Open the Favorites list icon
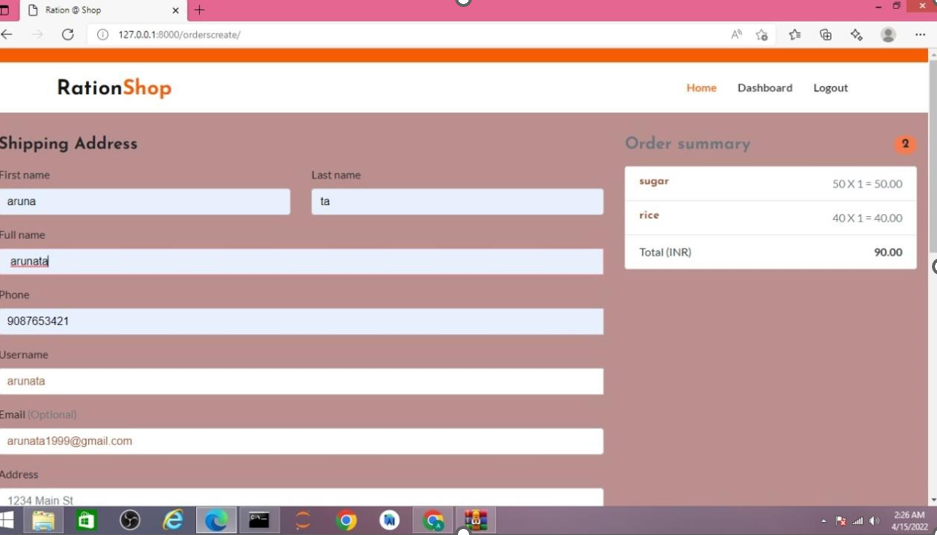 [x=795, y=34]
